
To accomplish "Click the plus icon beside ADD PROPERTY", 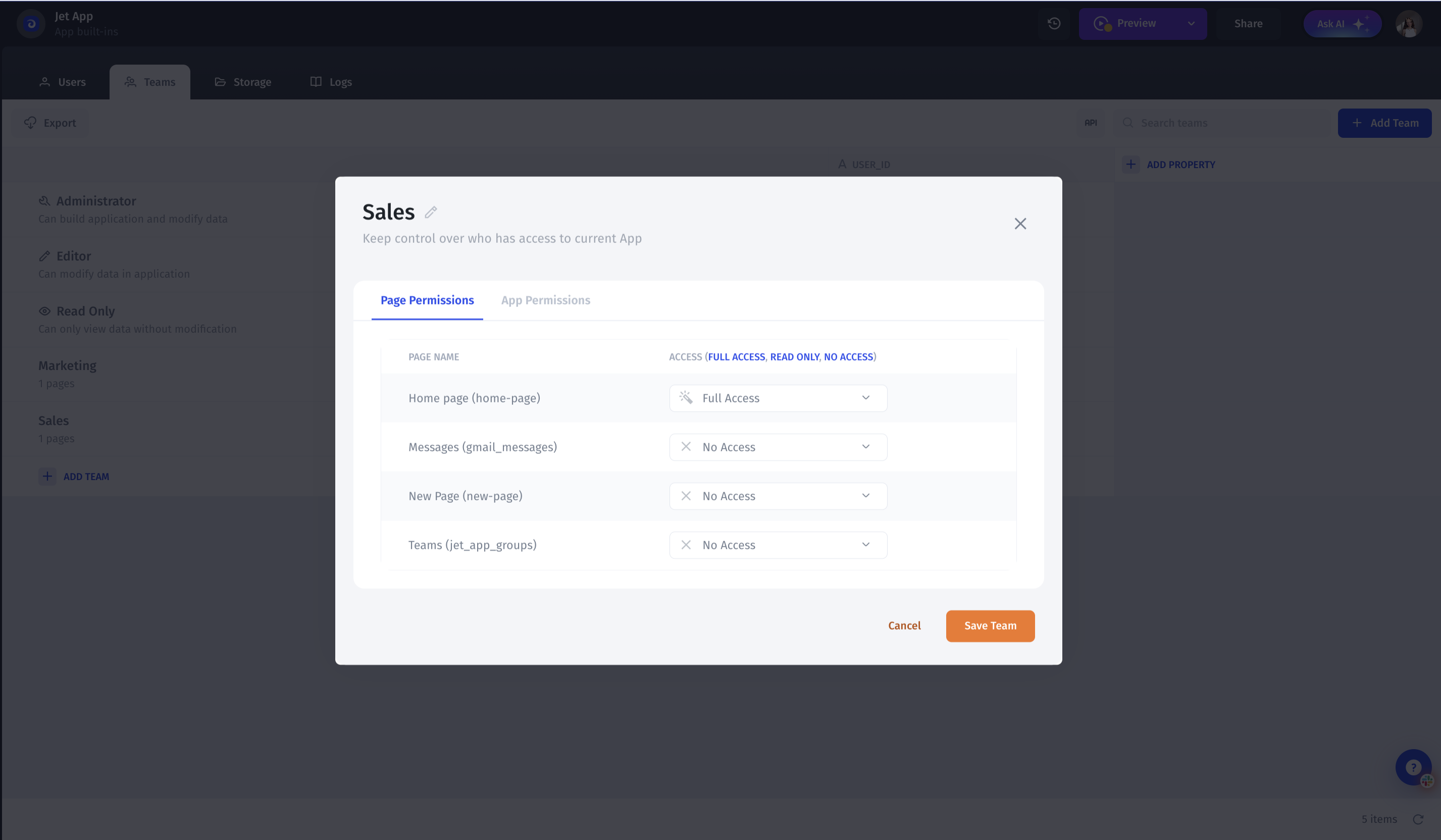I will coord(1130,165).
